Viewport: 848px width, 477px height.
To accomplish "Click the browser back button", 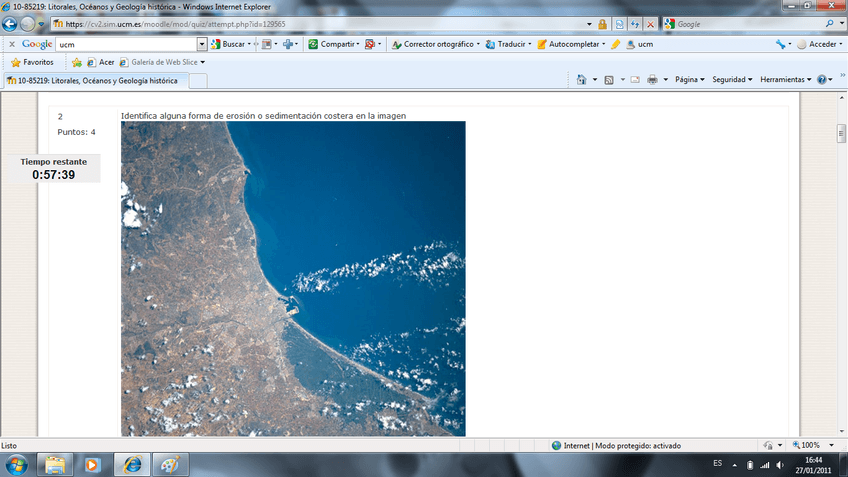I will (x=11, y=24).
